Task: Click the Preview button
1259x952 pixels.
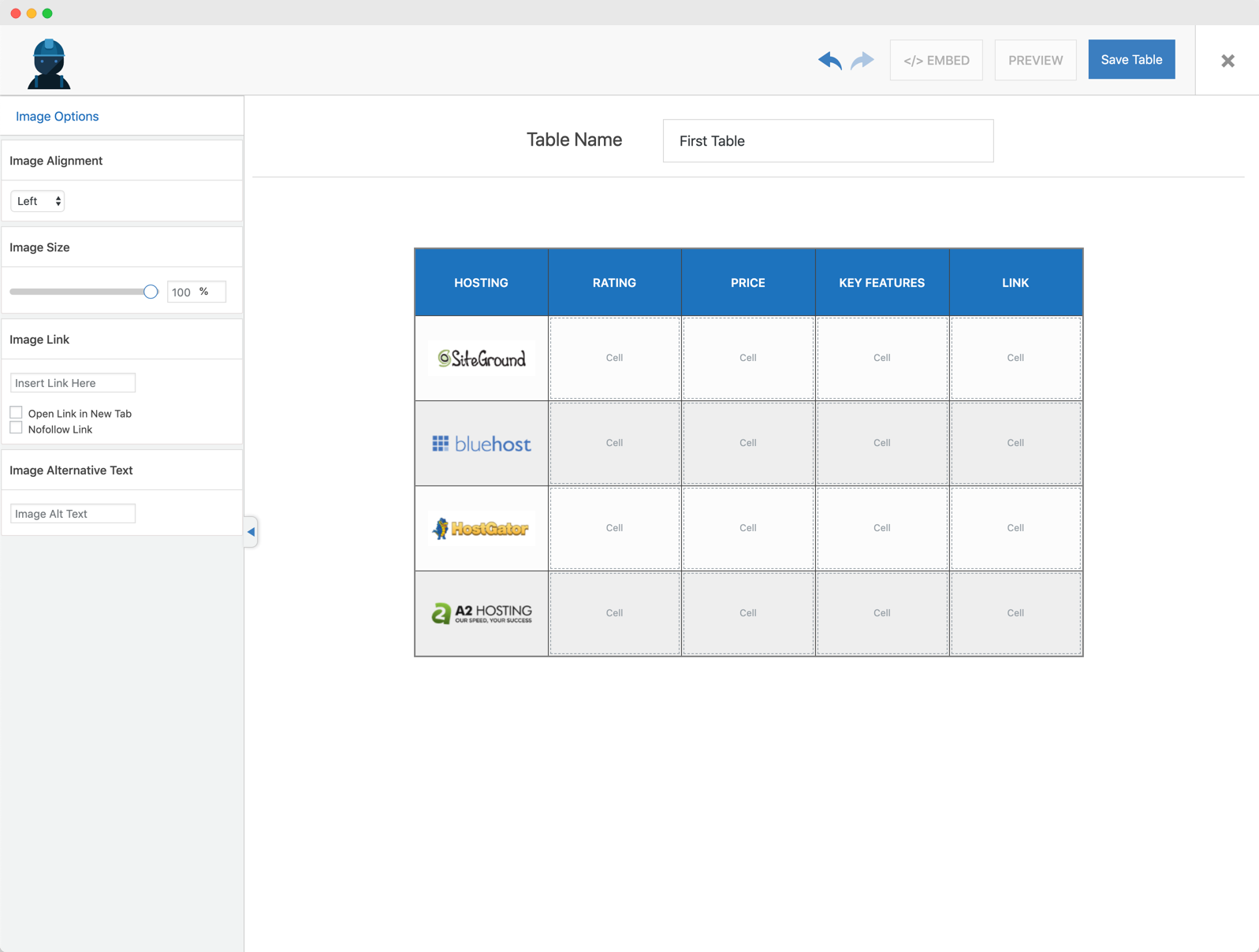Action: (1035, 61)
